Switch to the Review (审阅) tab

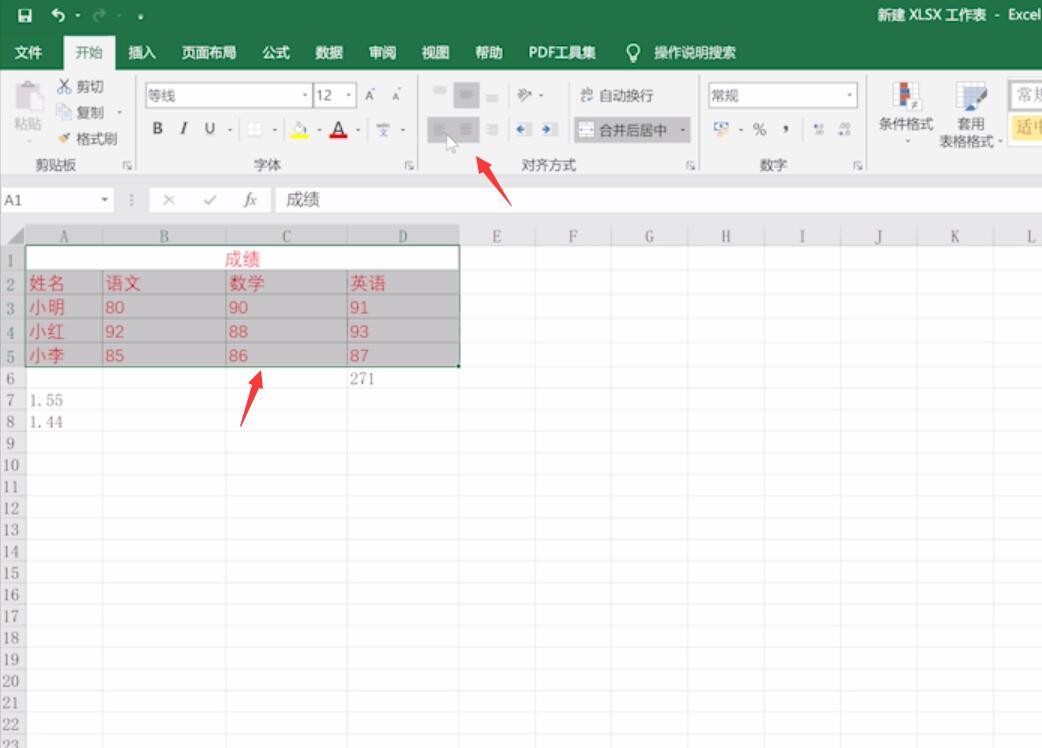(382, 52)
